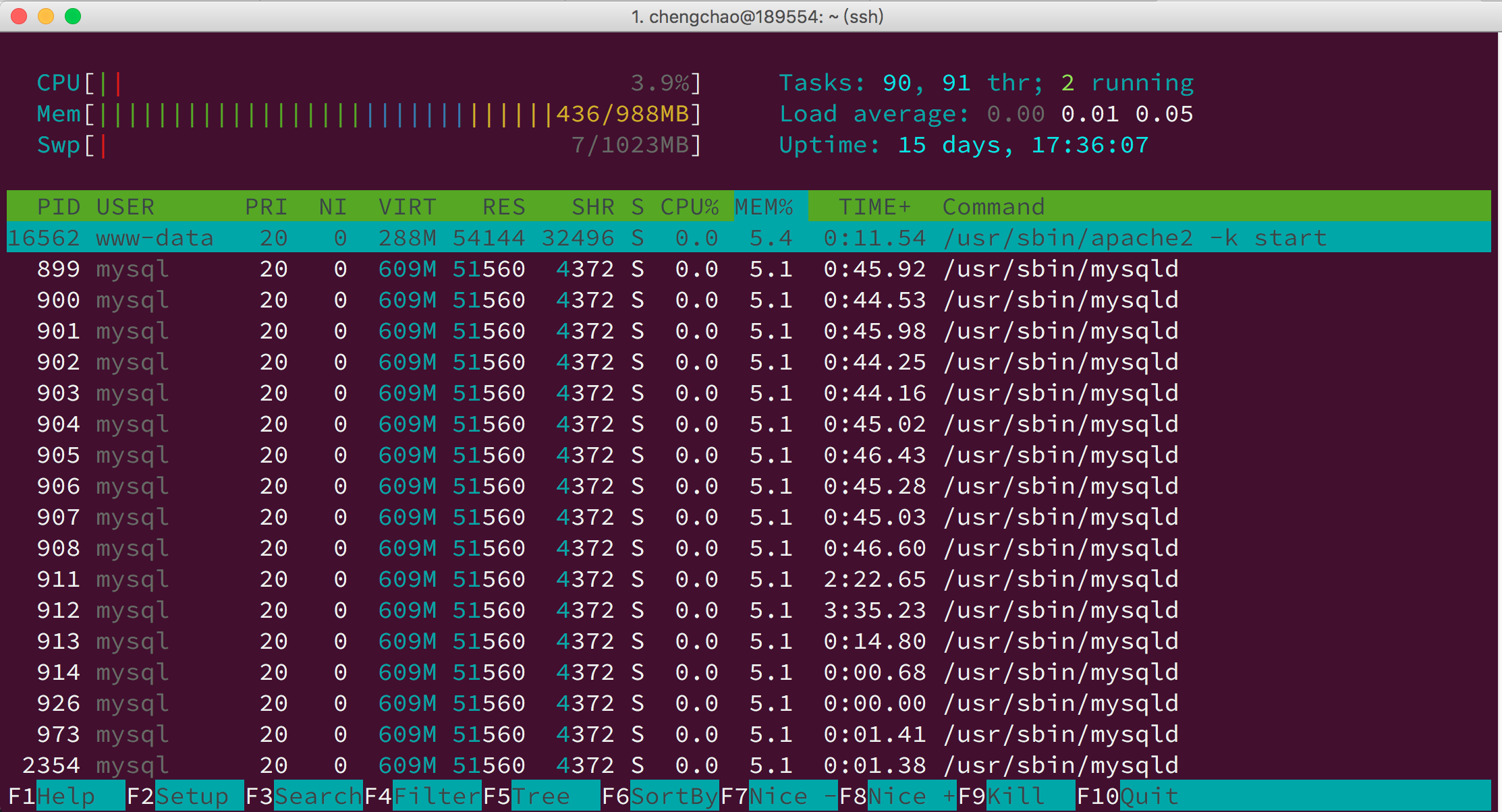
Task: Sort by the RES column header
Action: (x=504, y=206)
